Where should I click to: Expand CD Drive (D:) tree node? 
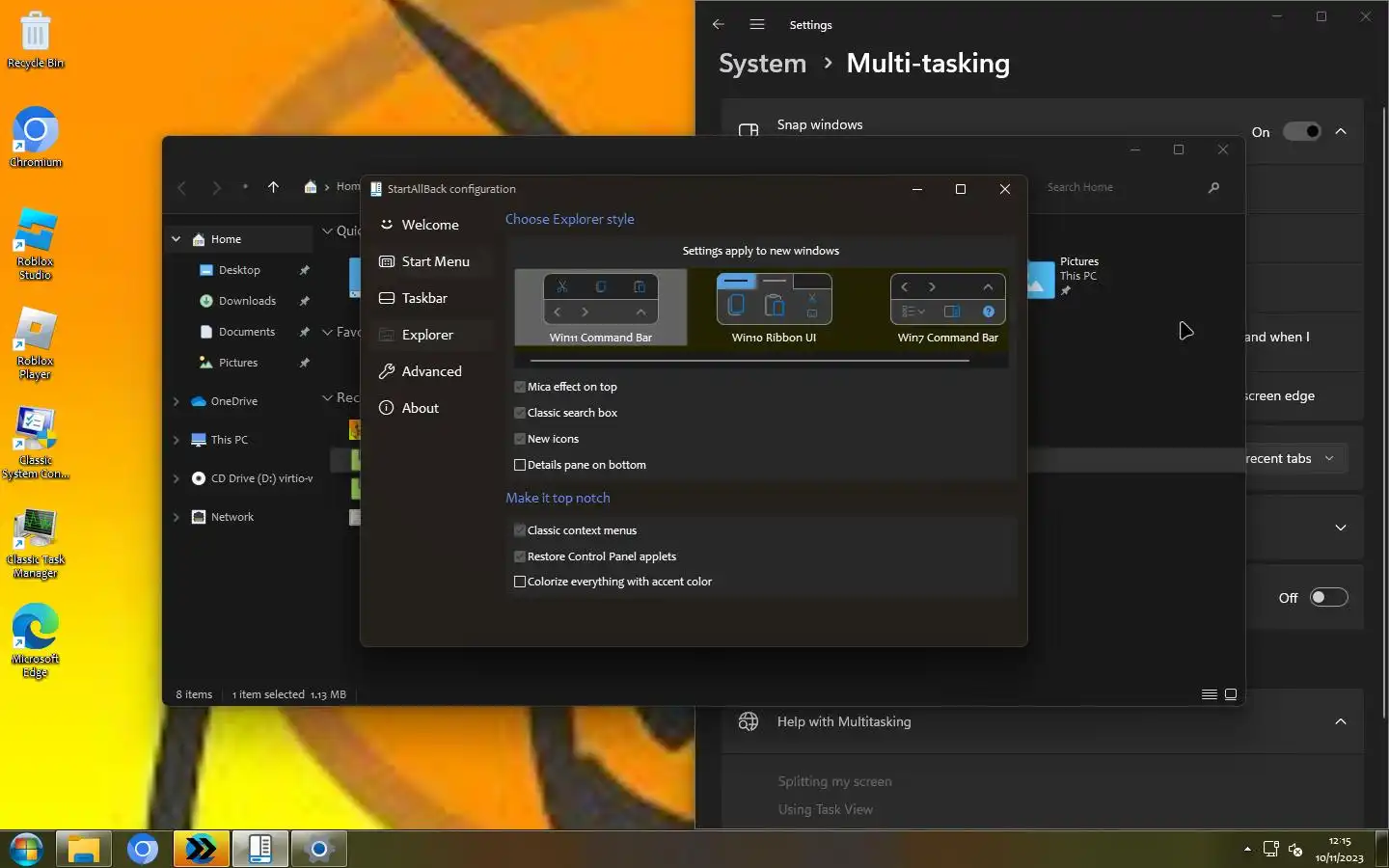pos(176,478)
